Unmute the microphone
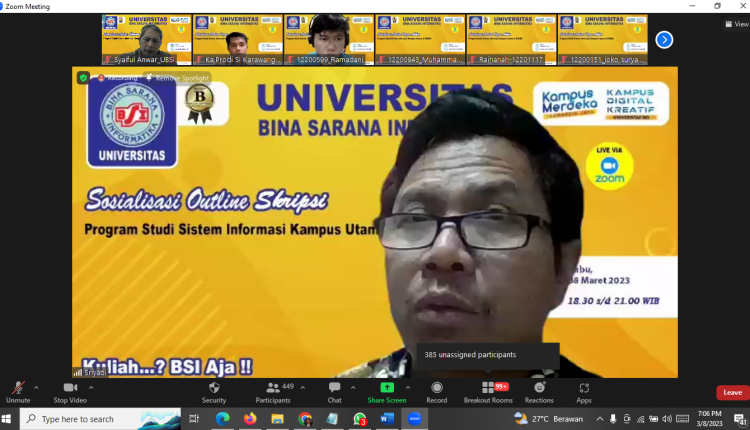This screenshot has width=750, height=430. (x=18, y=392)
